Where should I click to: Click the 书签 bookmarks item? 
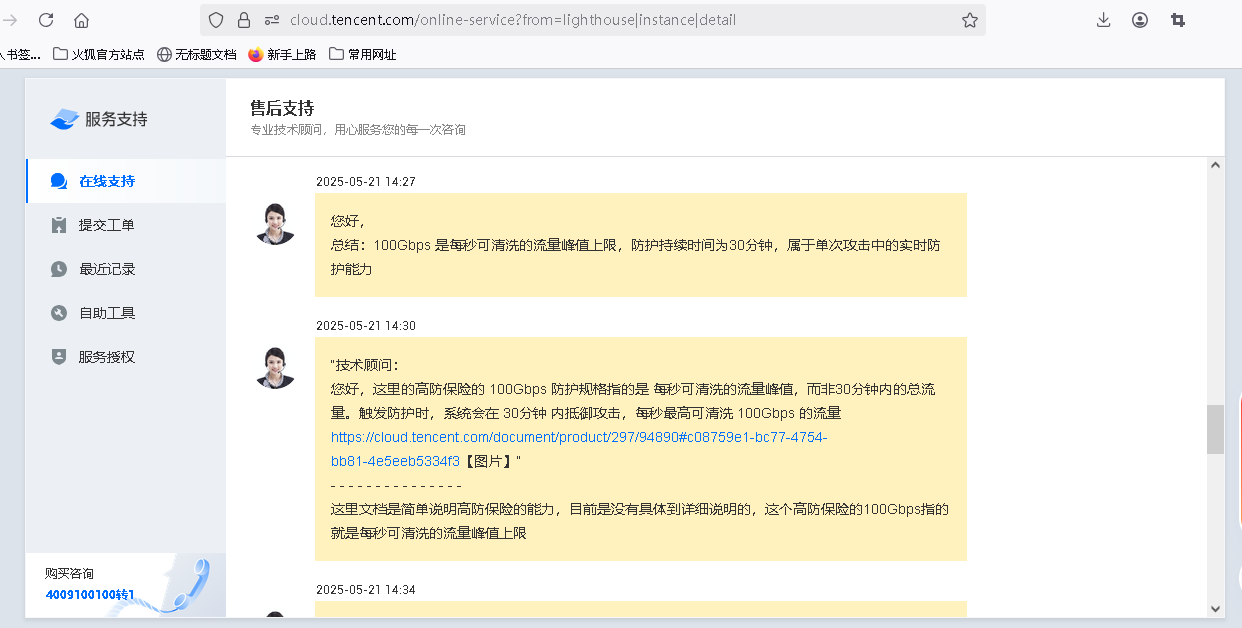(x=21, y=54)
